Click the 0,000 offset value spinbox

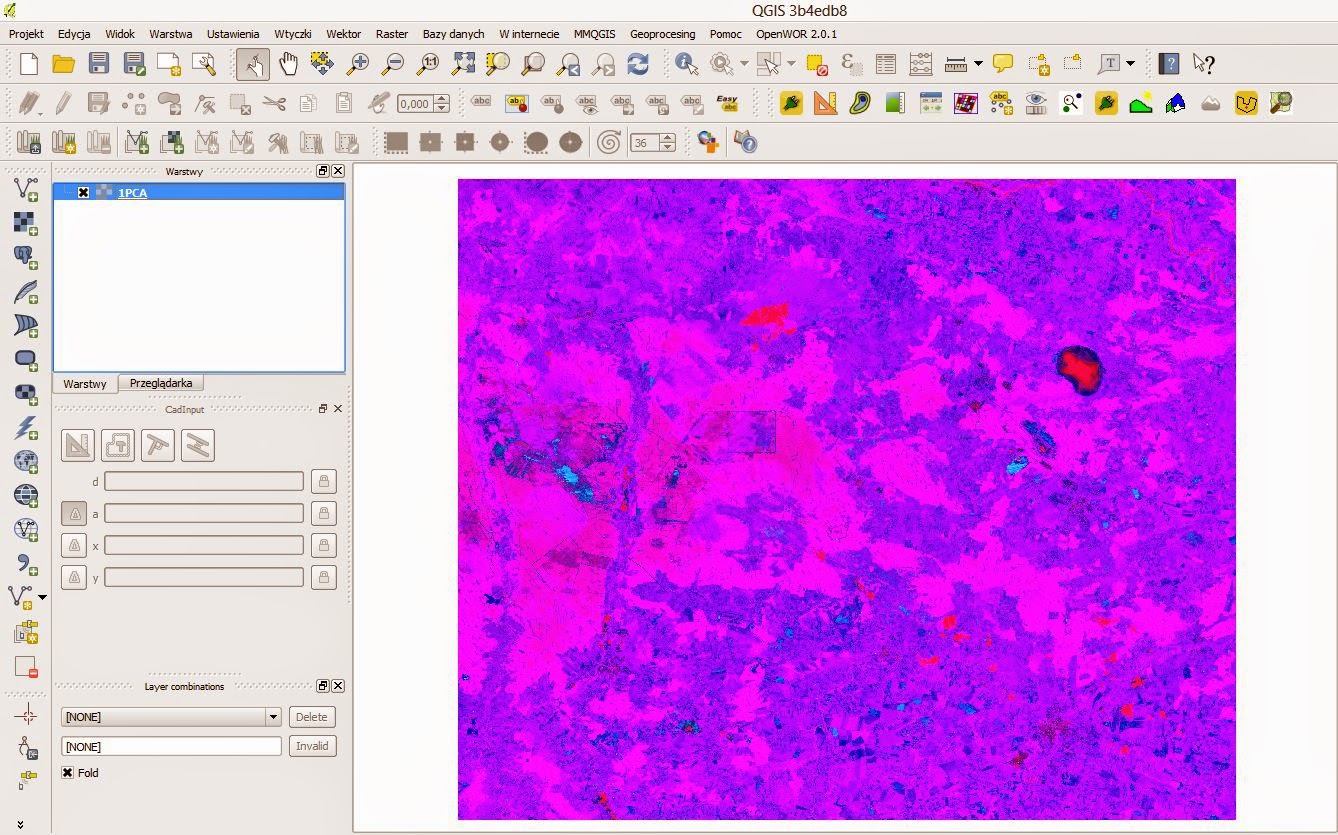[423, 104]
